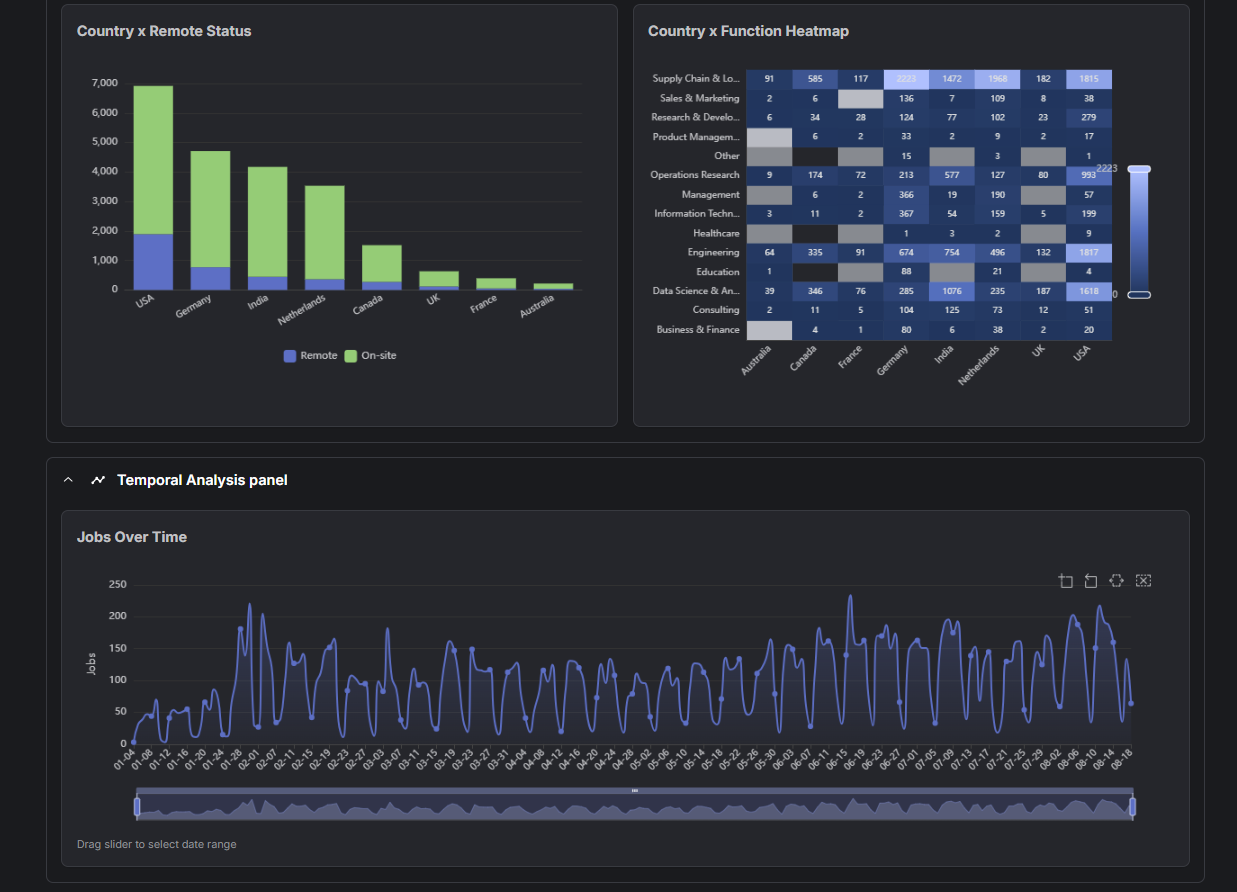Click the heatmap cell showing 2223
1237x892 pixels.
[x=906, y=79]
